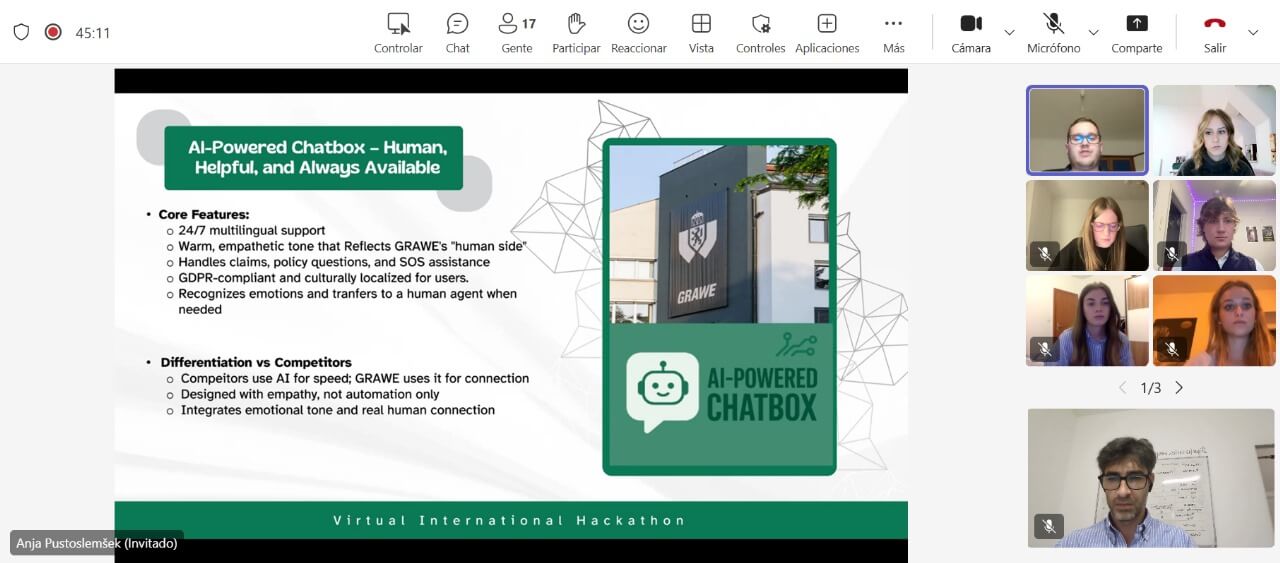Toggle the Cámara on or off
Viewport: 1280px width, 563px height.
tap(971, 32)
